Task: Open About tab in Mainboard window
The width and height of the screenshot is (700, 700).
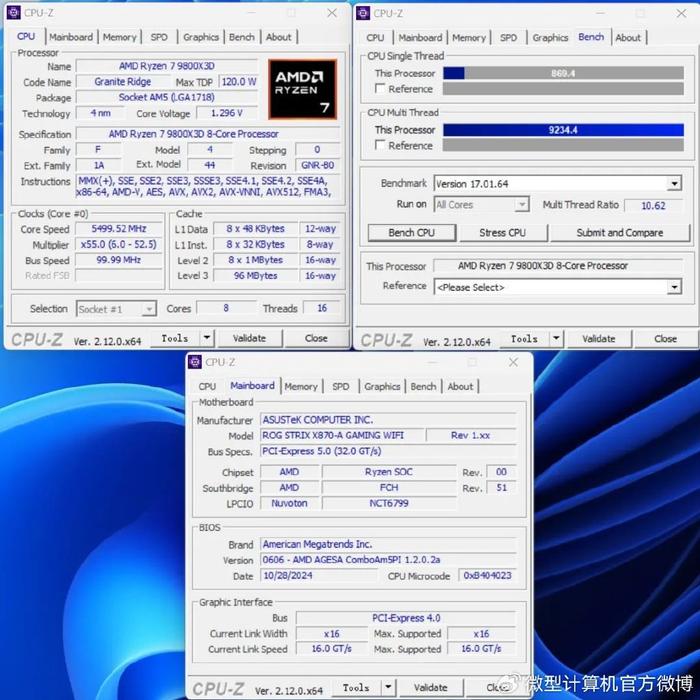Action: pyautogui.click(x=460, y=386)
